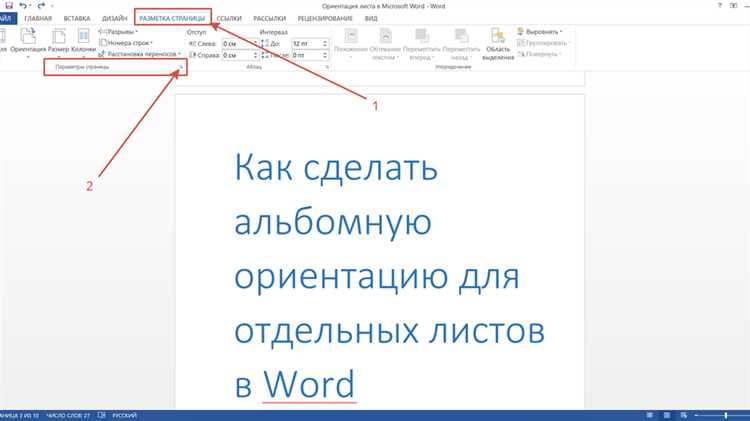This screenshot has width=750, height=421.
Task: Open the Выровнять align dropdown
Action: tap(540, 32)
